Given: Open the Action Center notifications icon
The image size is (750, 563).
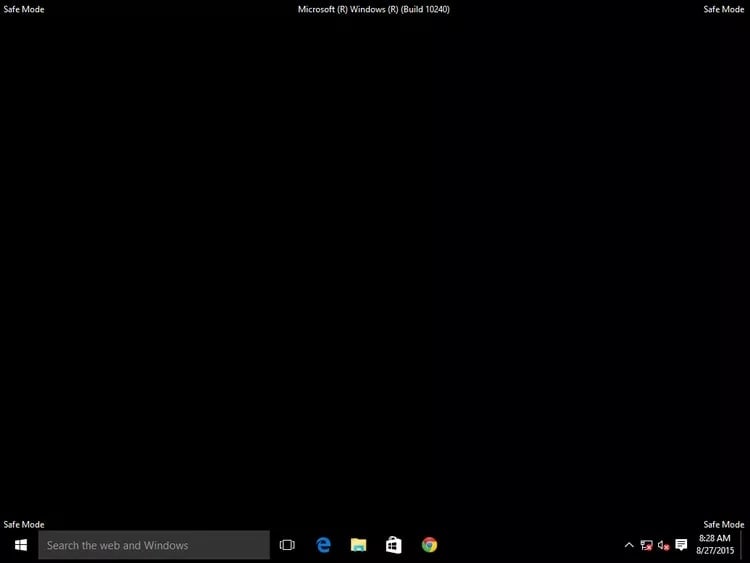Looking at the screenshot, I should click(x=681, y=545).
